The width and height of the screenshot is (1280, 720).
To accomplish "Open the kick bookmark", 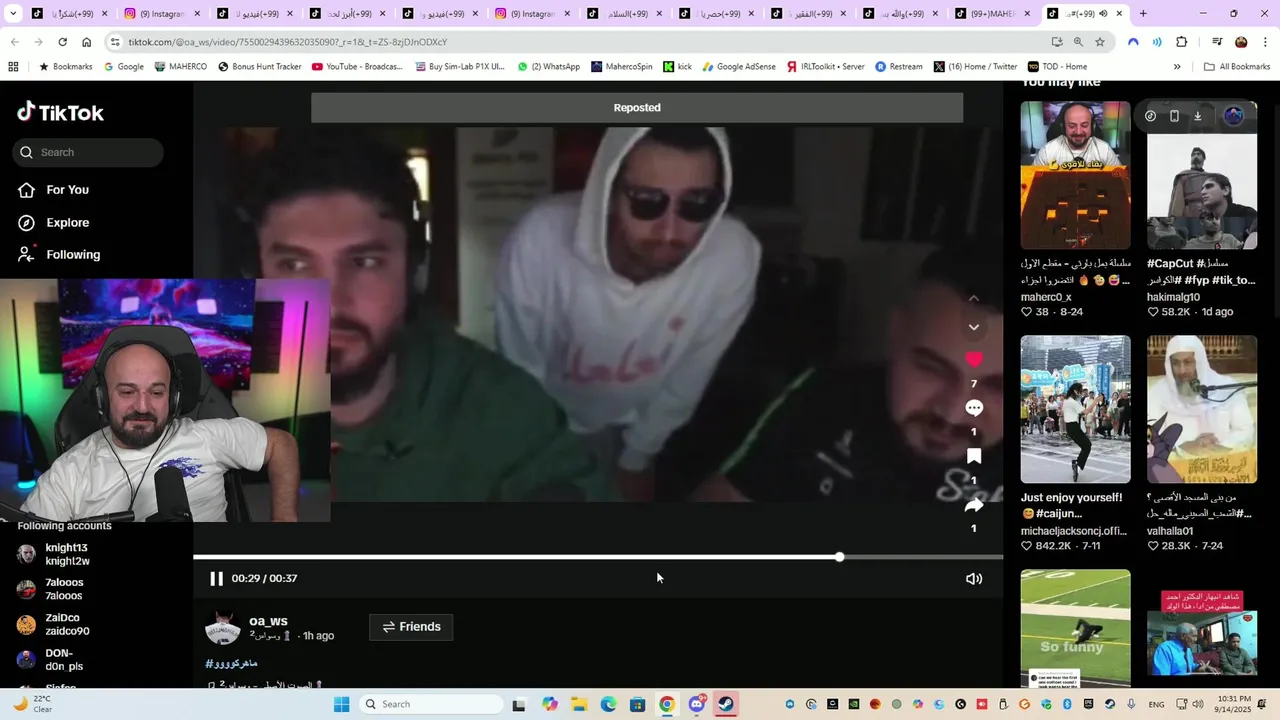I will tap(677, 67).
